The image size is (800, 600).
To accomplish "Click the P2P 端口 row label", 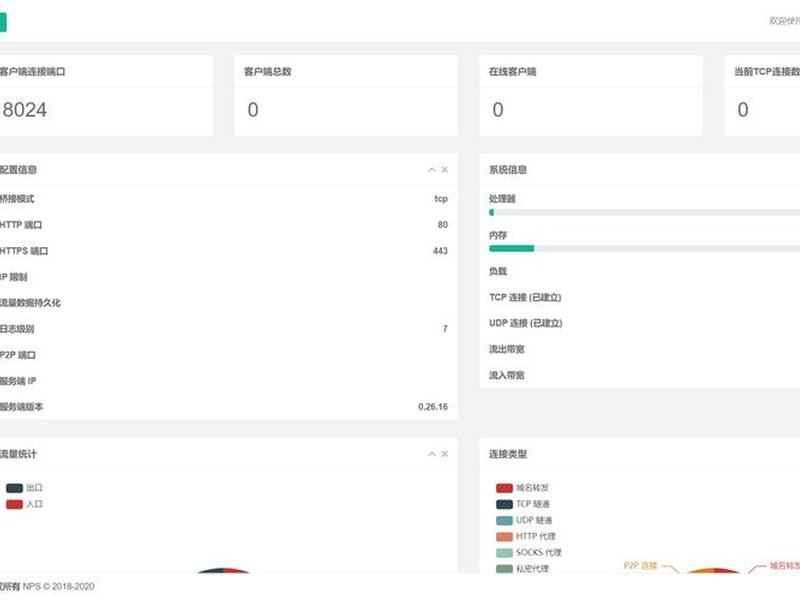I will [x=17, y=355].
